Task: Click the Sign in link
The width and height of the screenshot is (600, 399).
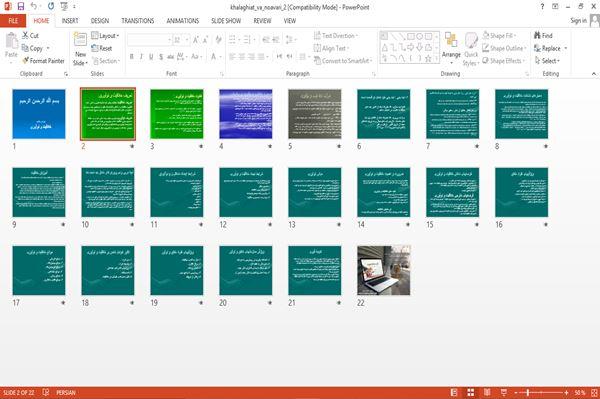Action: 578,21
